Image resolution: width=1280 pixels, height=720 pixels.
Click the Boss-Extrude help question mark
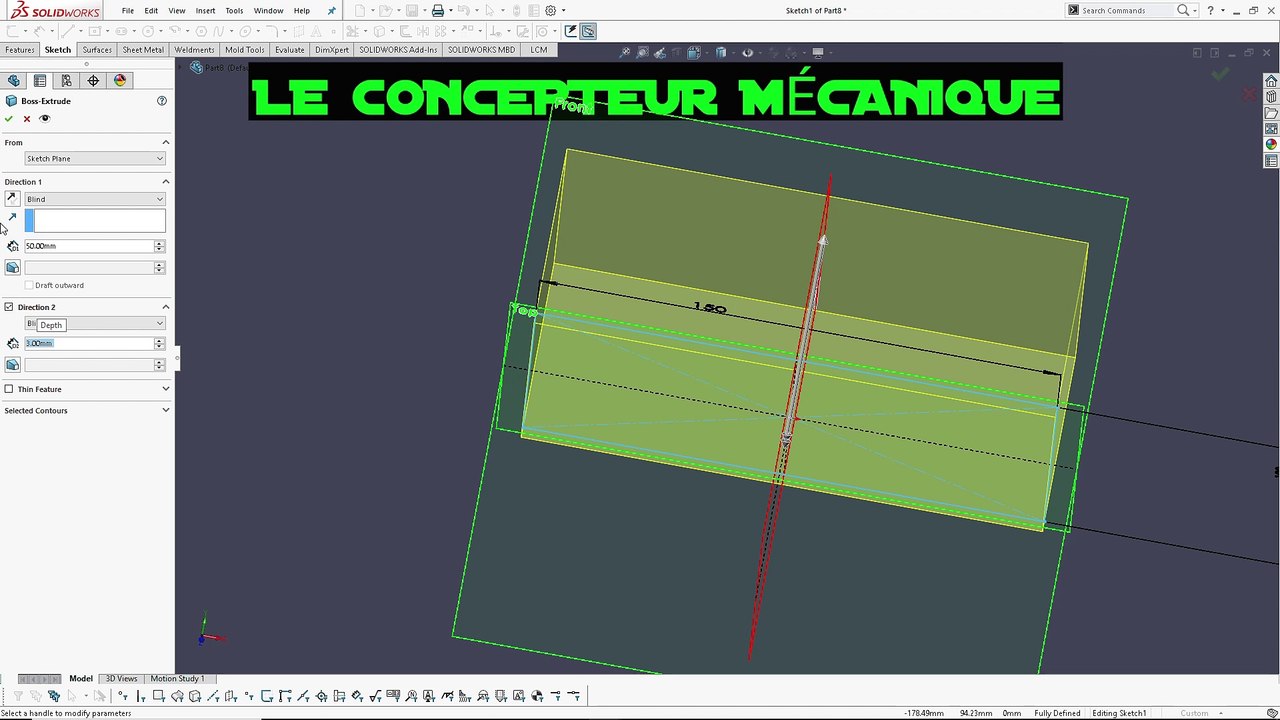pyautogui.click(x=162, y=101)
